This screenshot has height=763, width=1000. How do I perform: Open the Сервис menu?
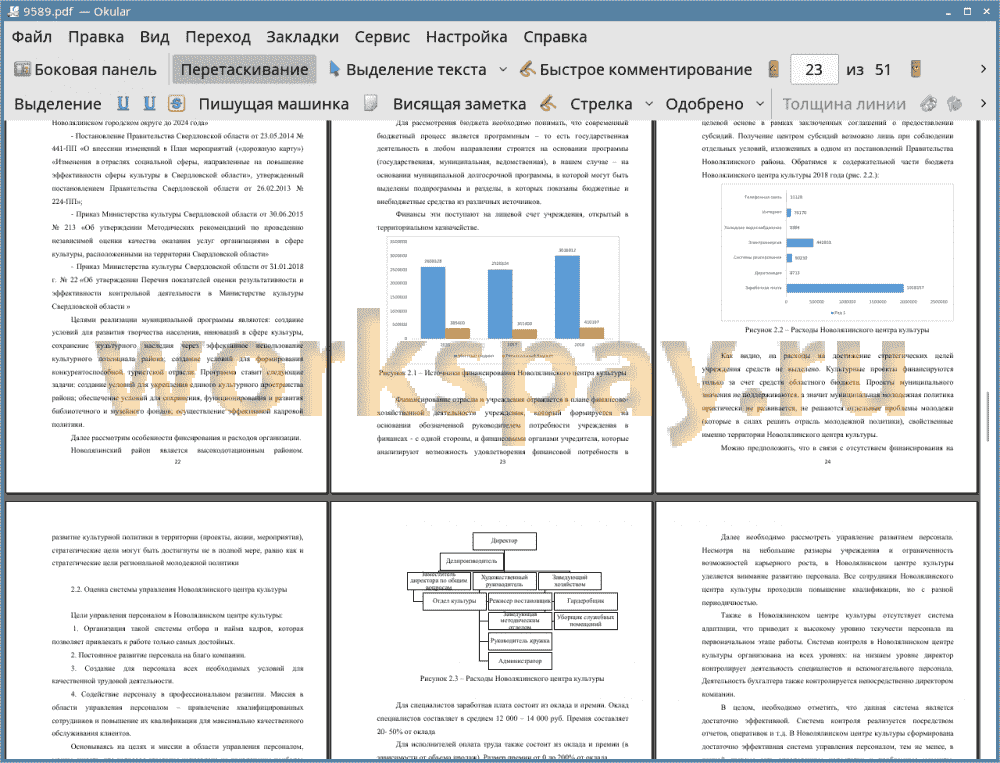[x=382, y=37]
